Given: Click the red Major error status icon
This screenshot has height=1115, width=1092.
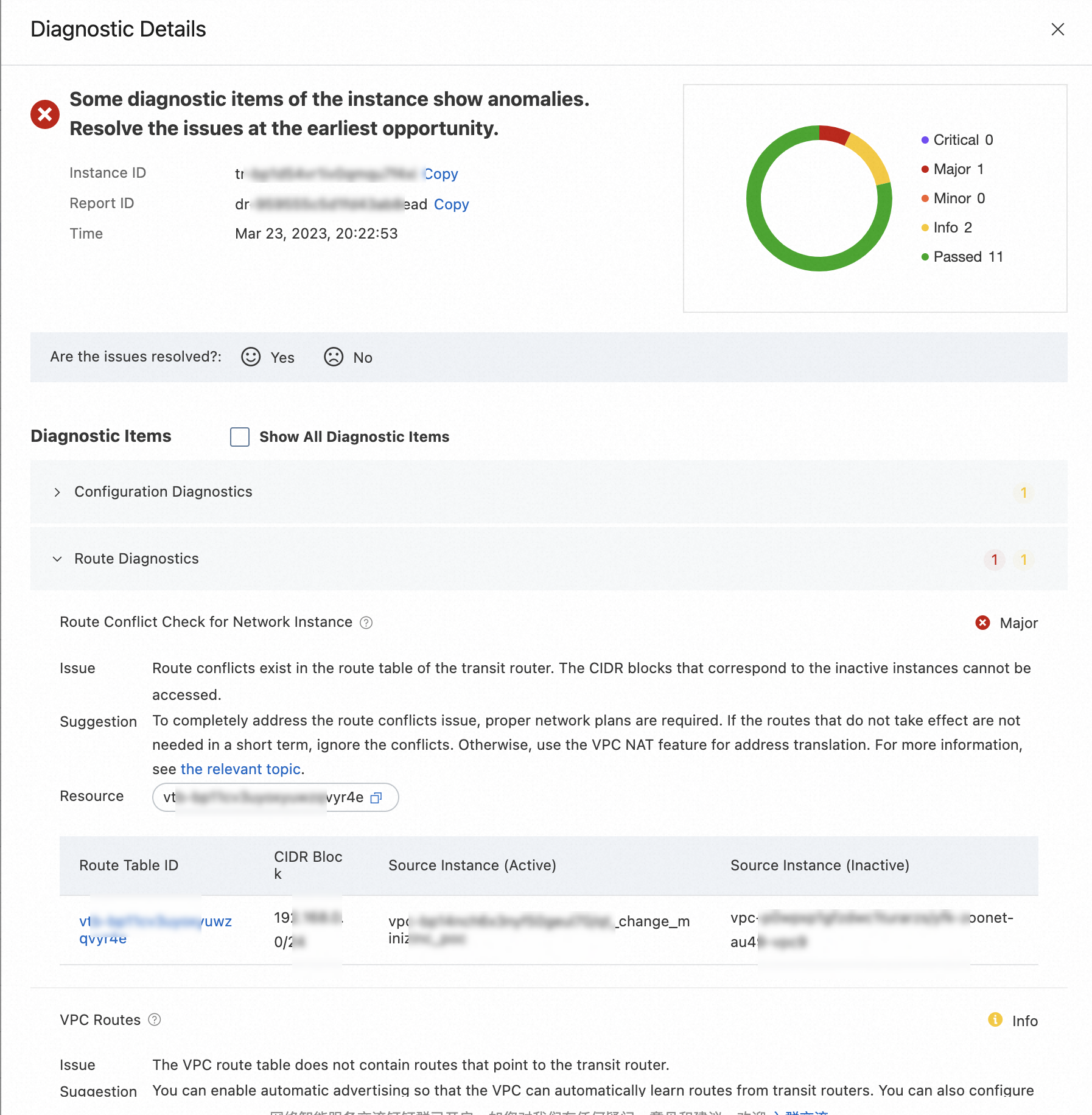Looking at the screenshot, I should pos(982,623).
